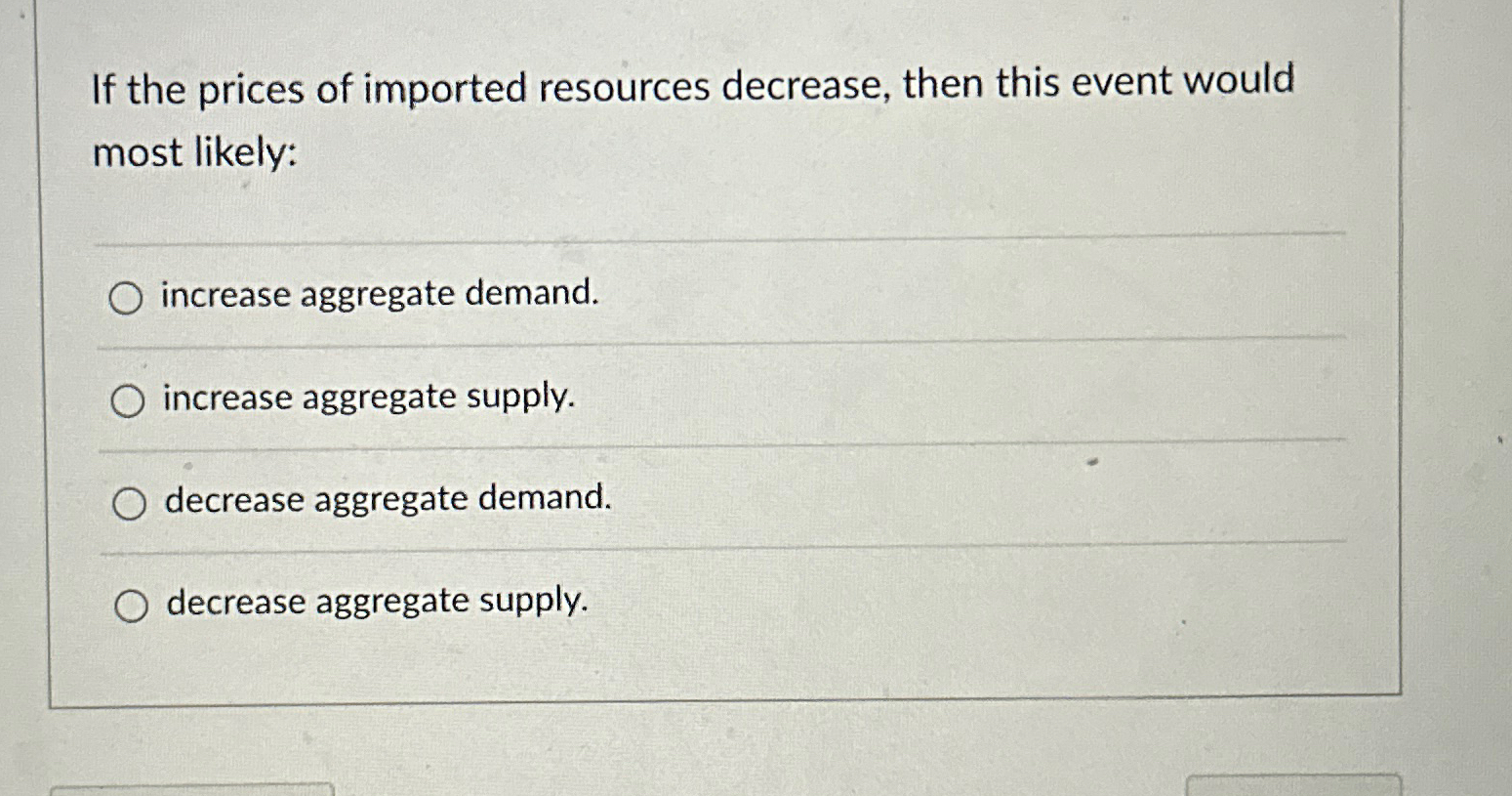Click the 'decrease aggregate supply' answer text
Viewport: 1512px width, 796px height.
pos(376,602)
